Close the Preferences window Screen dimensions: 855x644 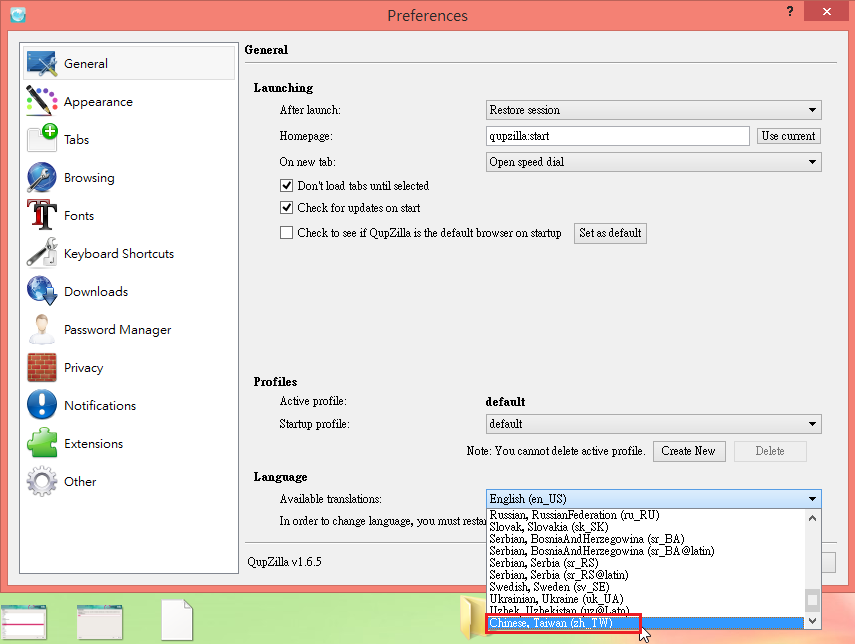pyautogui.click(x=827, y=11)
